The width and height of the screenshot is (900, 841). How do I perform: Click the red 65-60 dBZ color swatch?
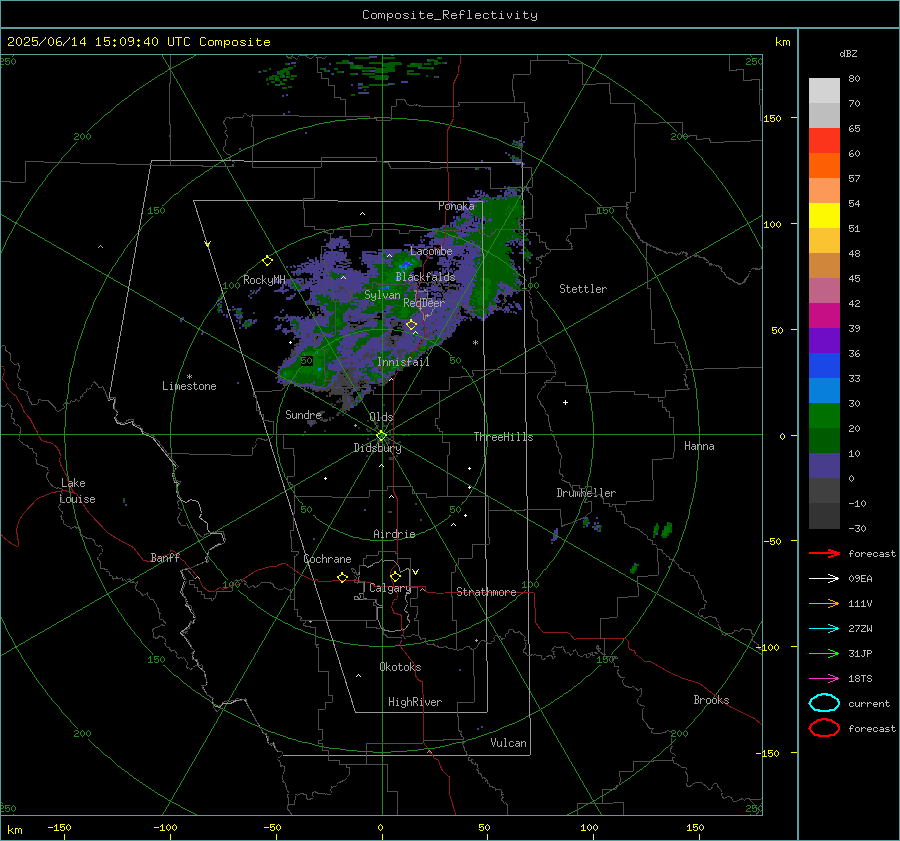[824, 141]
